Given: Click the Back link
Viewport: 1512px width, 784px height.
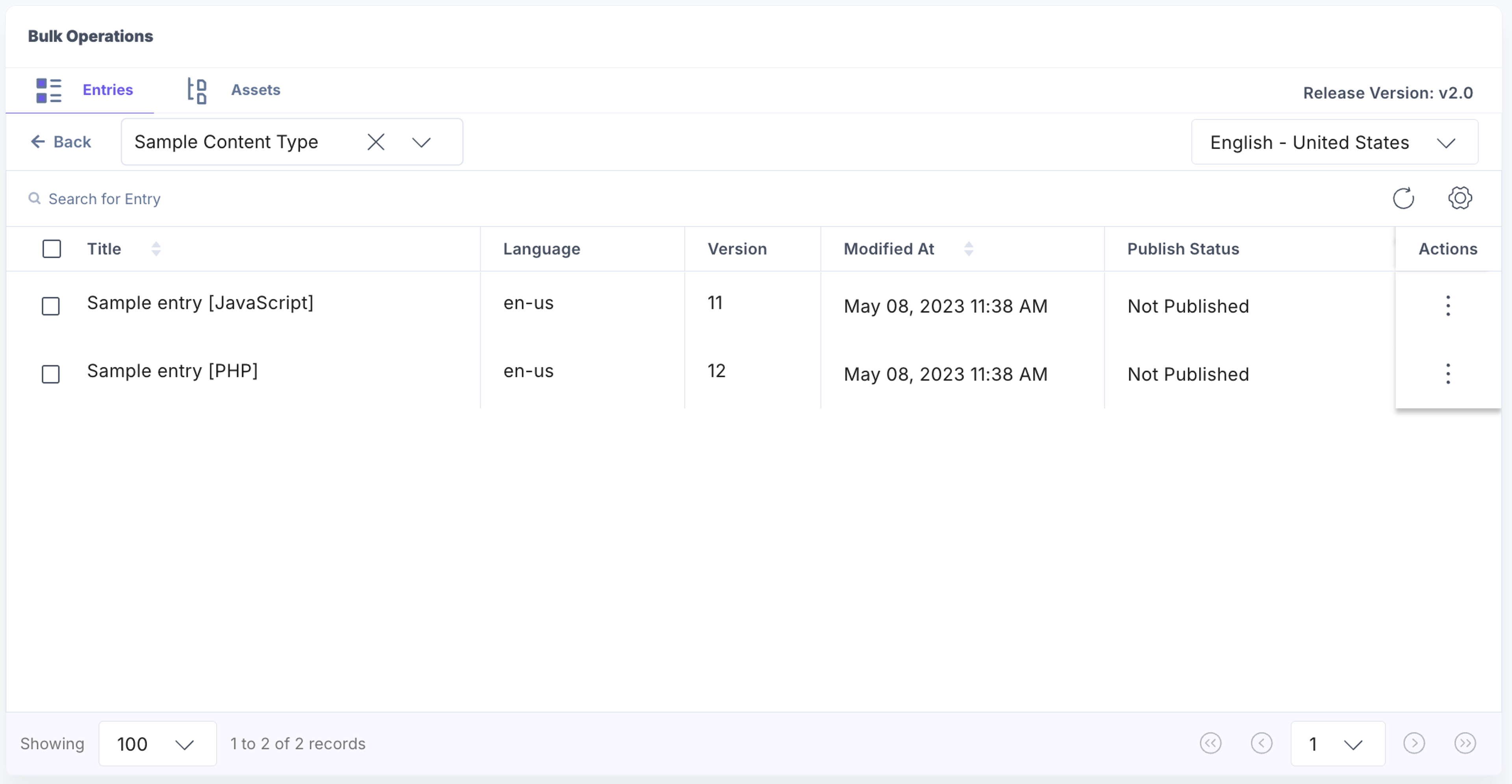Looking at the screenshot, I should pos(61,141).
